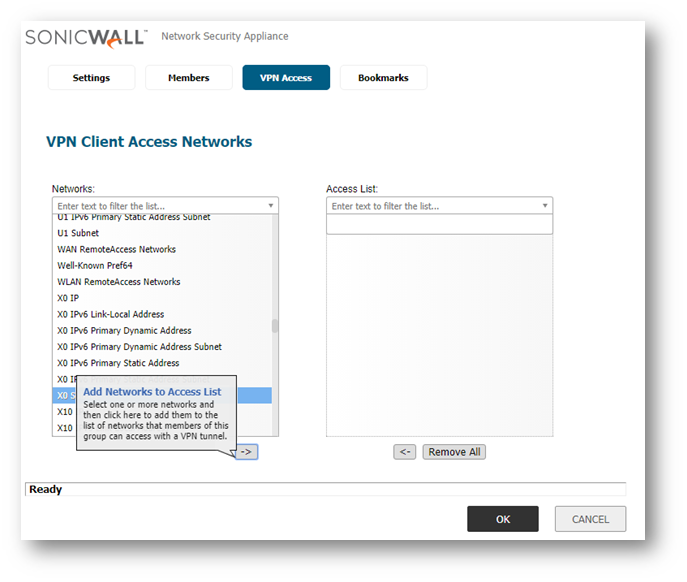Click the right-arrow add to access list button
Screen dimensions: 687x582
(246, 452)
